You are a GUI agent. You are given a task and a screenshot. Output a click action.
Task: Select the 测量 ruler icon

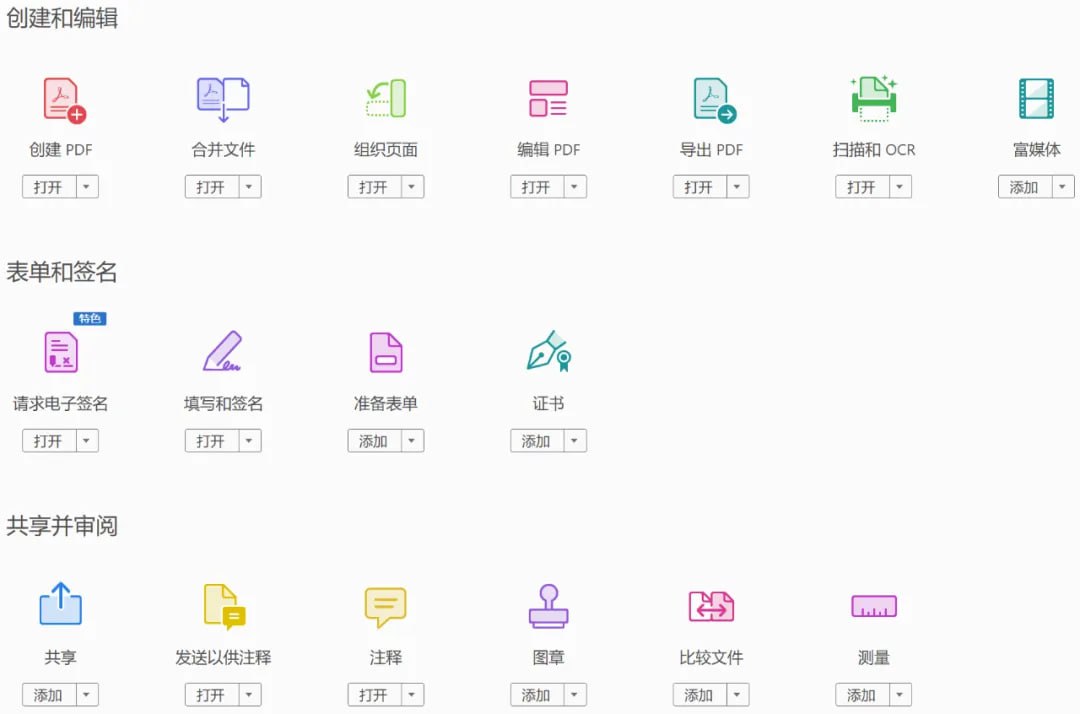coord(874,606)
